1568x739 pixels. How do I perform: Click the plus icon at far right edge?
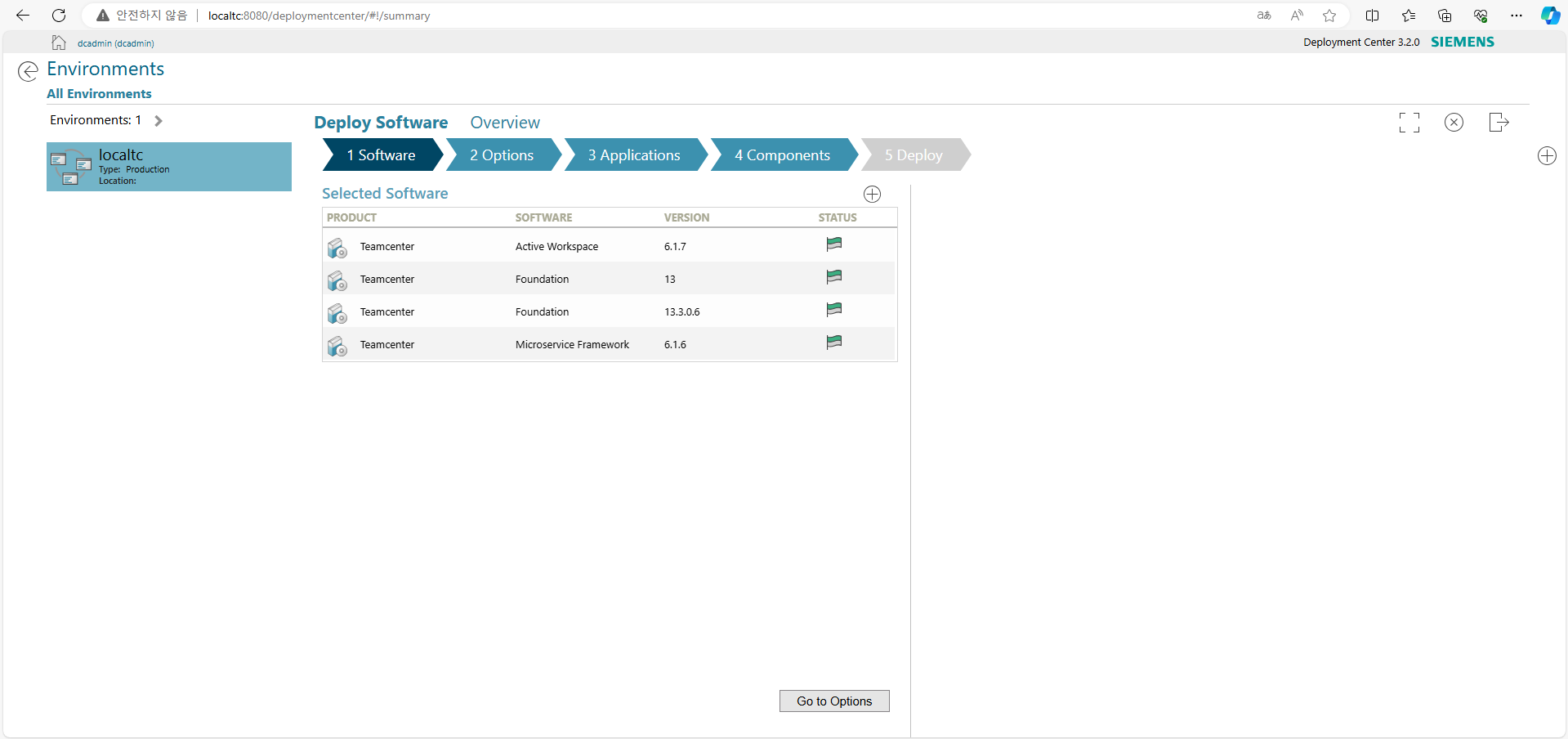[1547, 156]
